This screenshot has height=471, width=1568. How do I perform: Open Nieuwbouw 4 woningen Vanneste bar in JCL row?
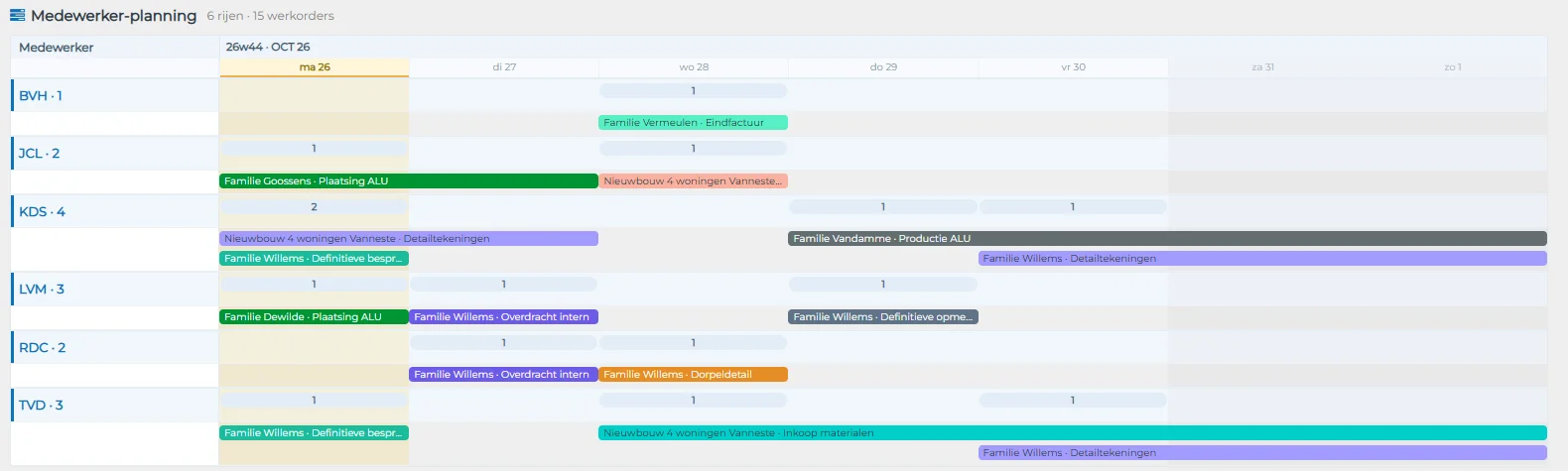693,181
